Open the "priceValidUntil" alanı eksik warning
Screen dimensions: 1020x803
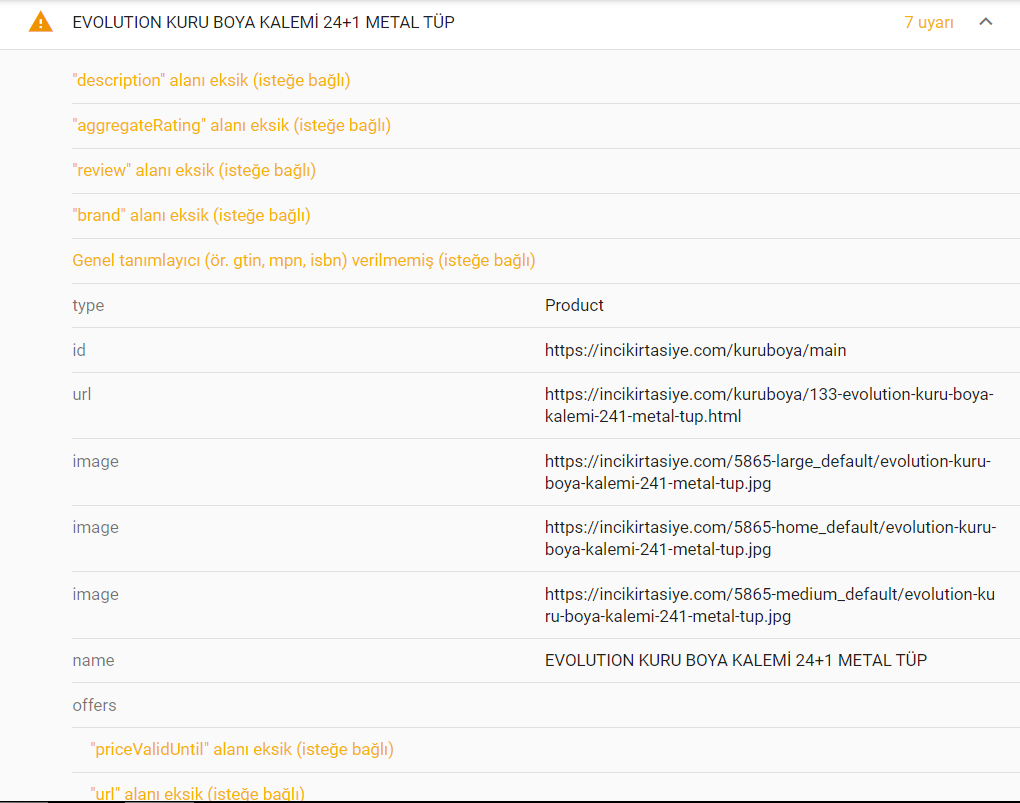tap(242, 750)
